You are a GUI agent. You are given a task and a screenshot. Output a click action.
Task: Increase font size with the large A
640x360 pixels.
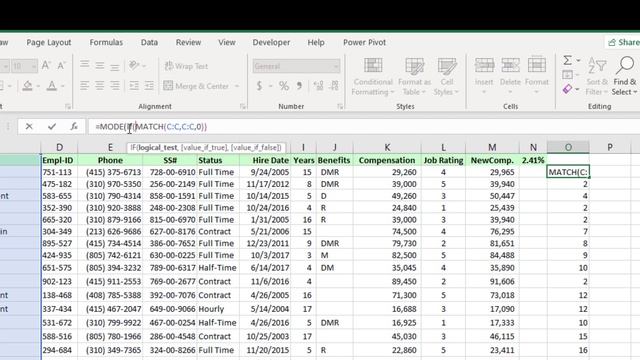pos(46,66)
